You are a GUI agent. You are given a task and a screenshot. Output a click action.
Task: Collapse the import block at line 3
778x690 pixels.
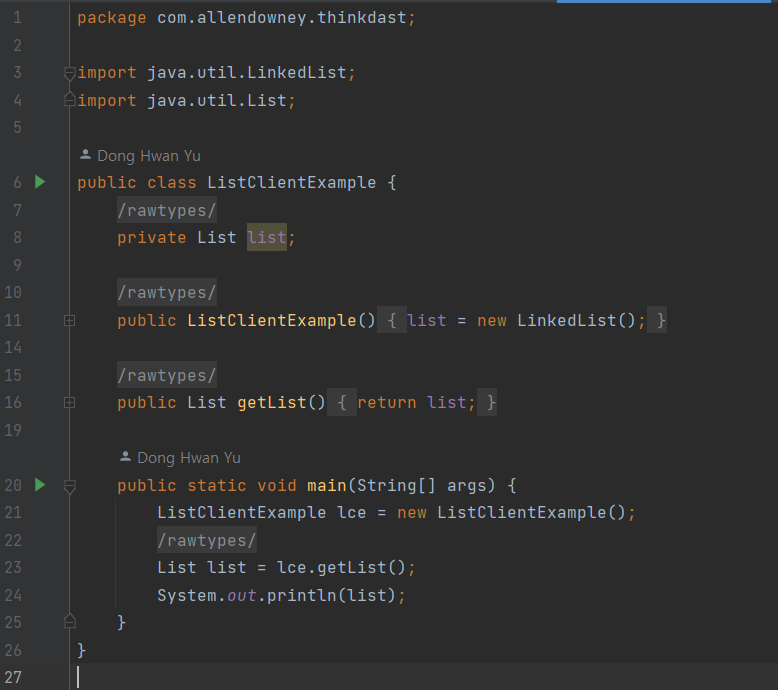[69, 73]
